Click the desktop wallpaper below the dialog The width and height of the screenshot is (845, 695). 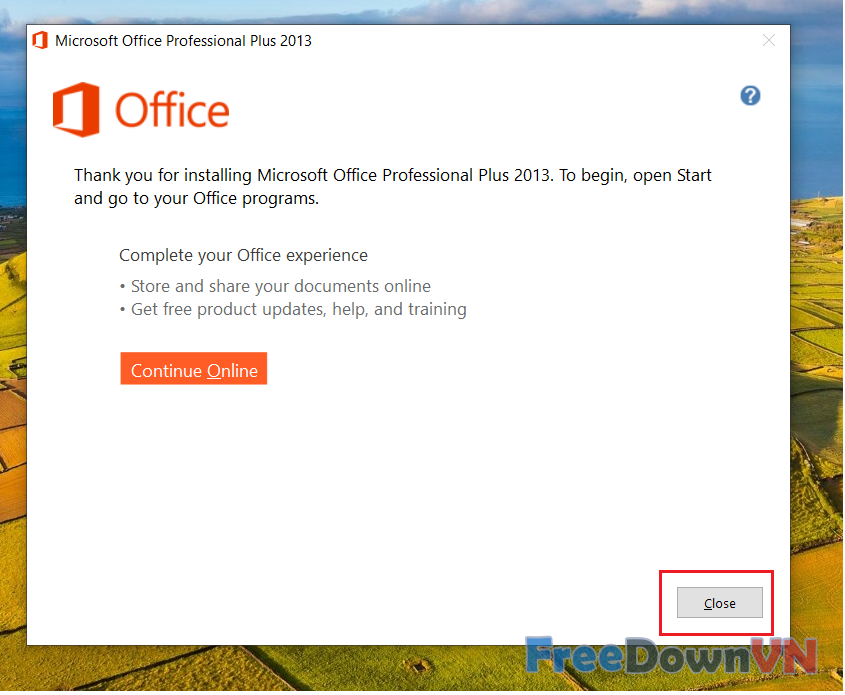coord(300,672)
